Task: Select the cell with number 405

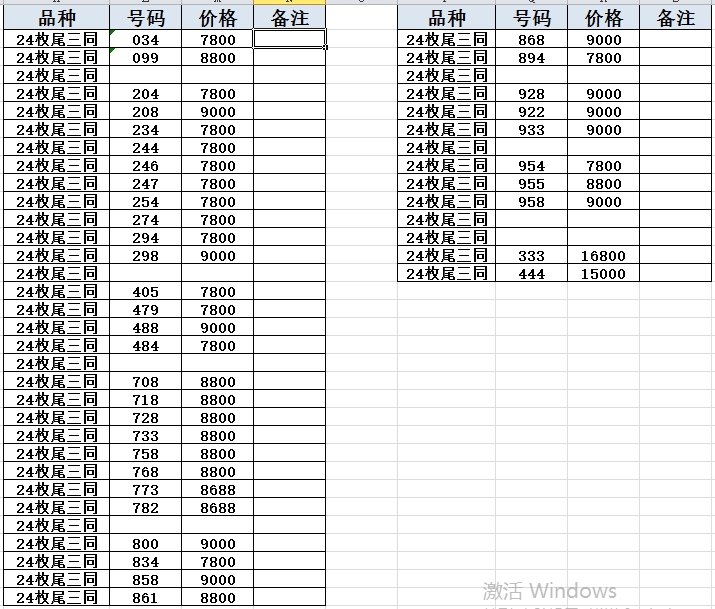Action: pyautogui.click(x=145, y=292)
